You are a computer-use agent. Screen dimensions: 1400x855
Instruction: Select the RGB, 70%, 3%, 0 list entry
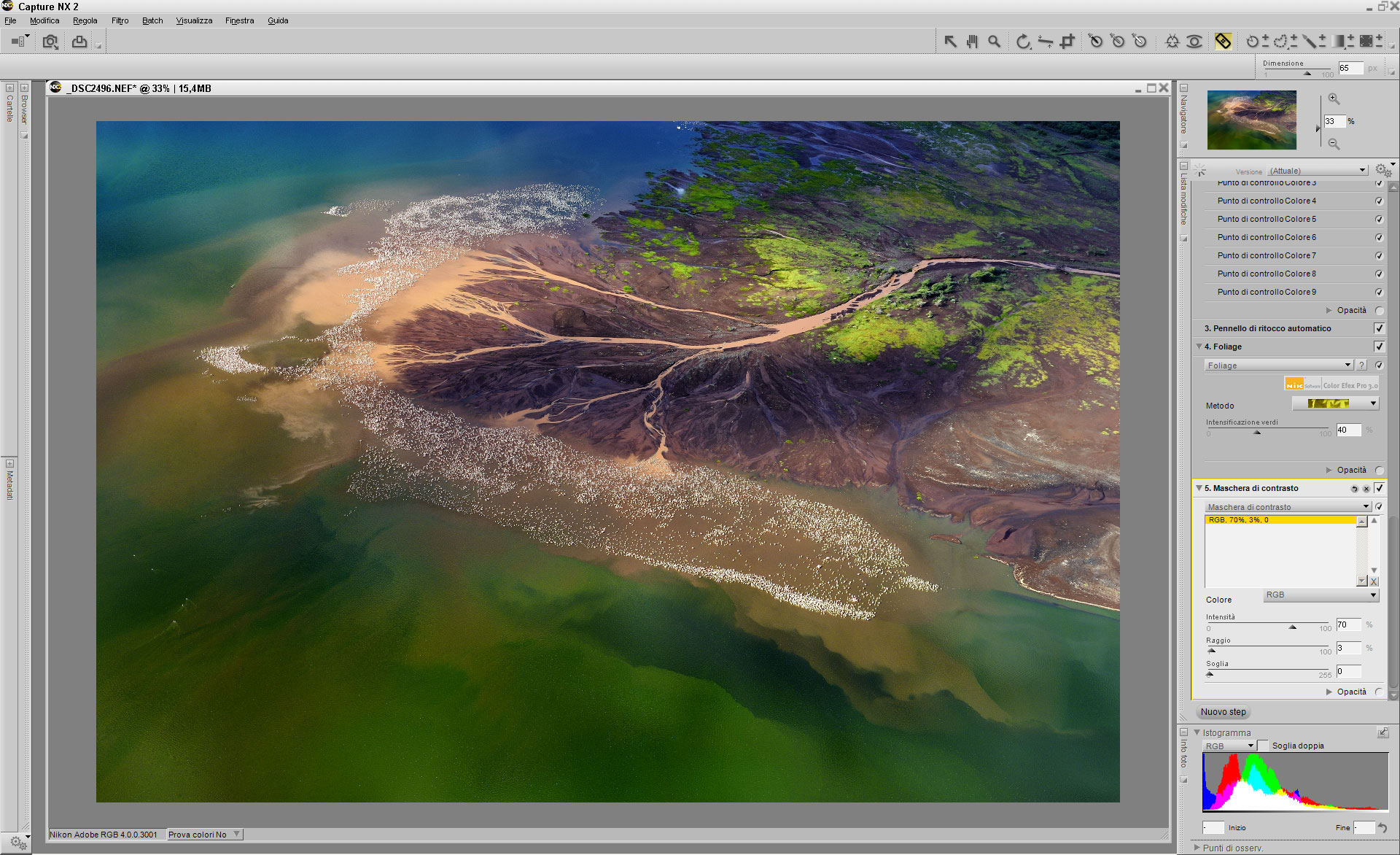point(1280,520)
